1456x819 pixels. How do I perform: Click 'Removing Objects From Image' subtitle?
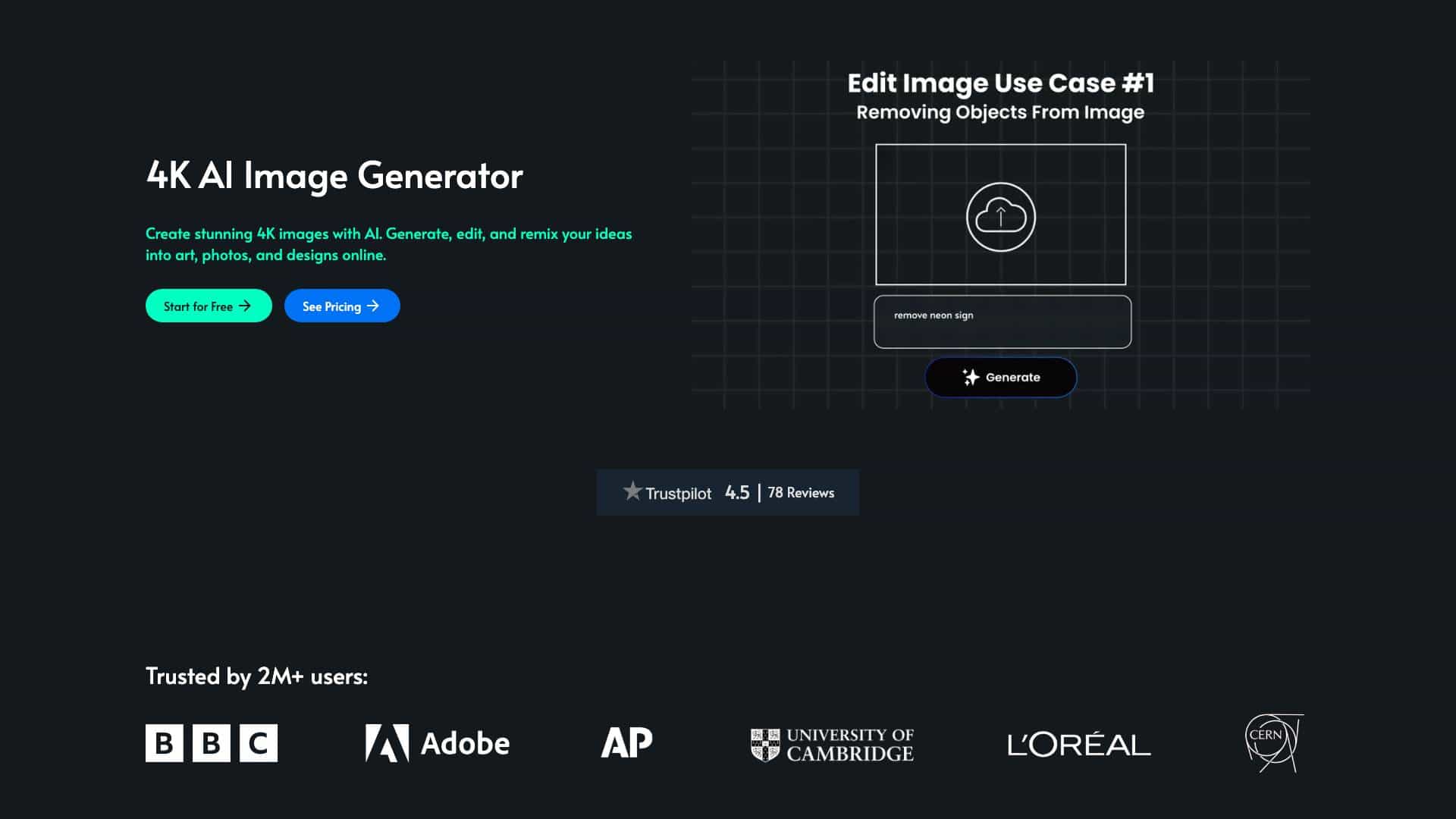pos(1000,112)
